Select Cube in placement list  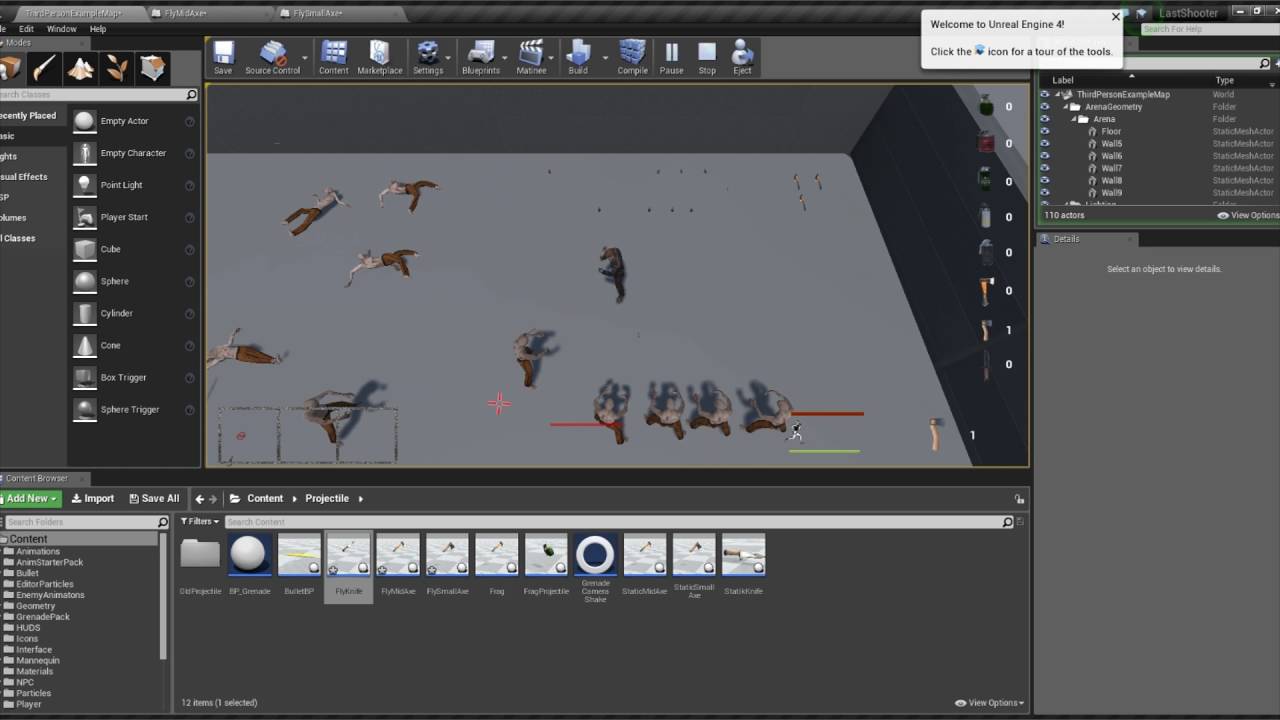(135, 249)
